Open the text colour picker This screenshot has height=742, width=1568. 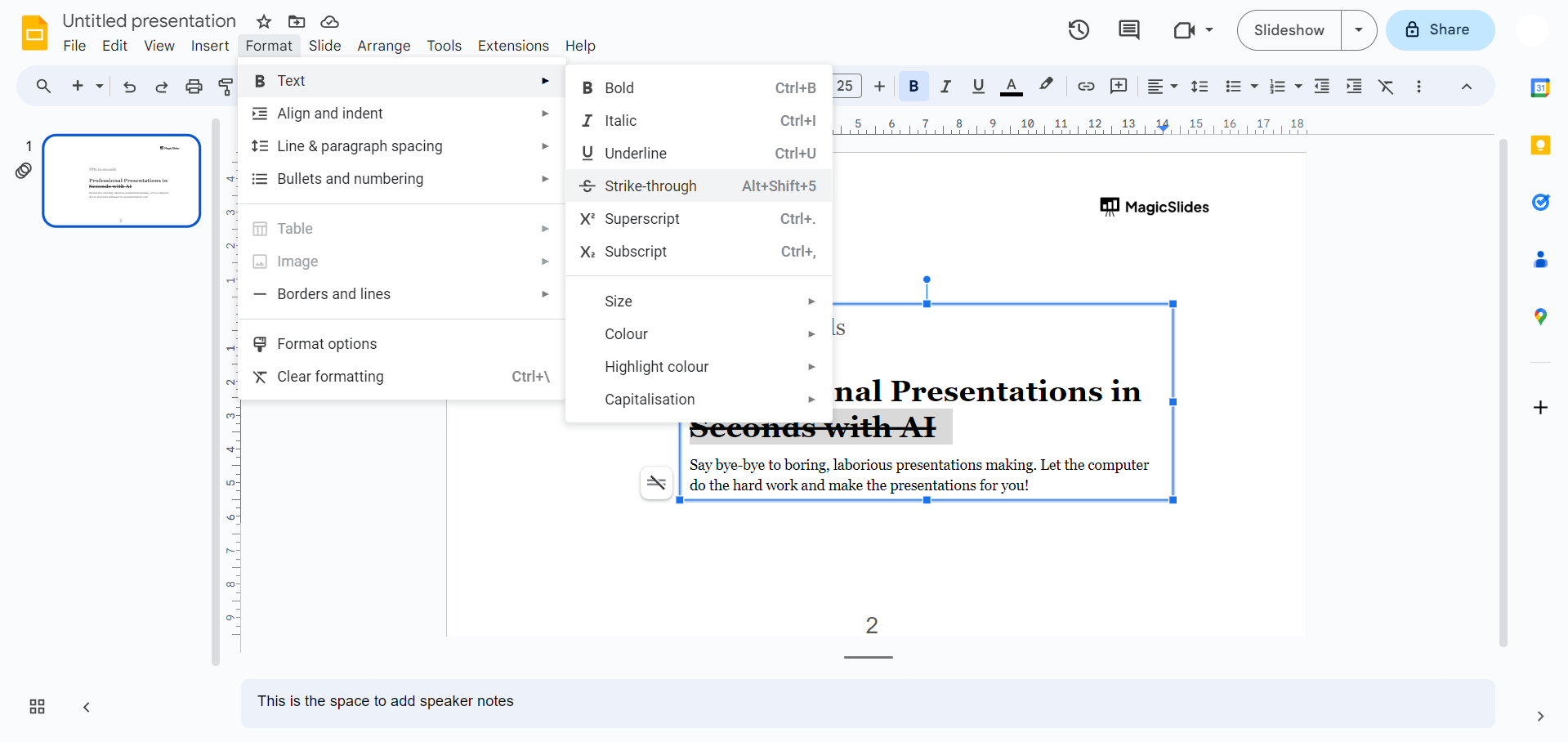point(1011,87)
